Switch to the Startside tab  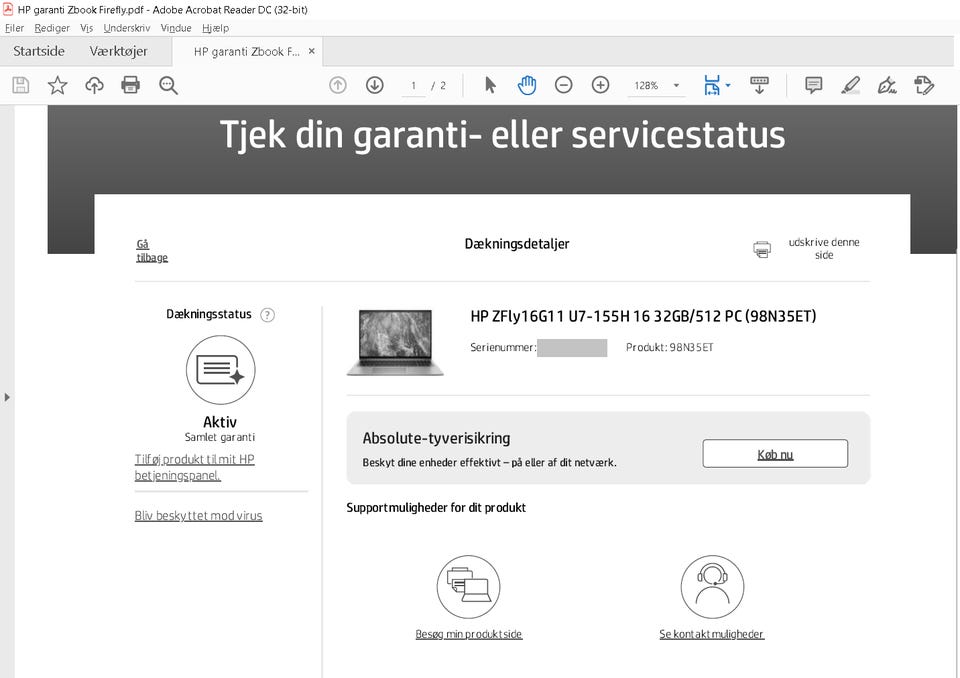39,51
